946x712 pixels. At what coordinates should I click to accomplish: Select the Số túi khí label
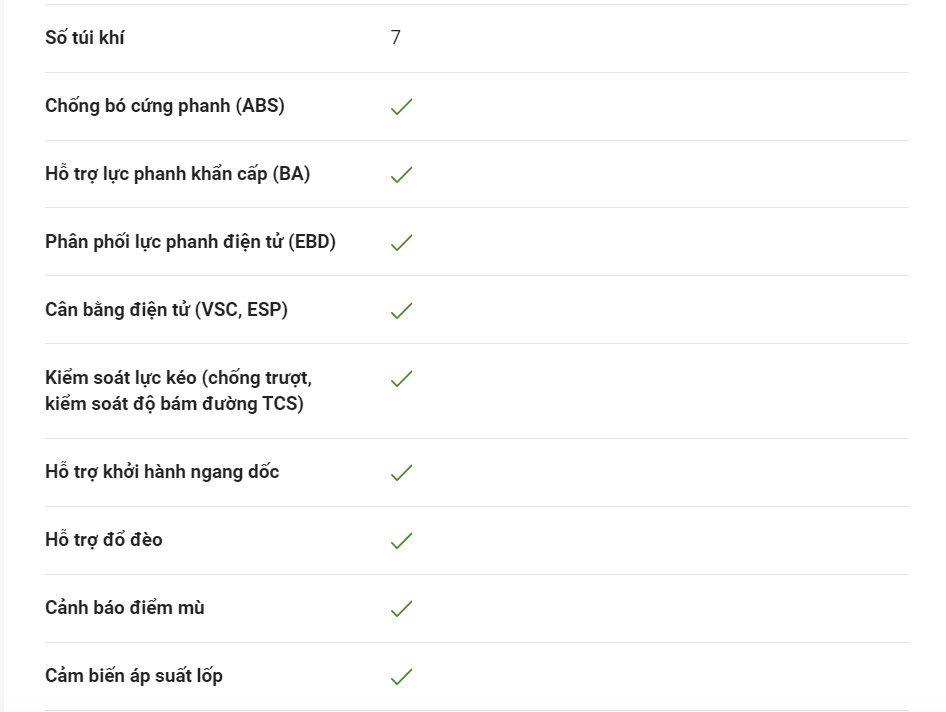coord(84,37)
